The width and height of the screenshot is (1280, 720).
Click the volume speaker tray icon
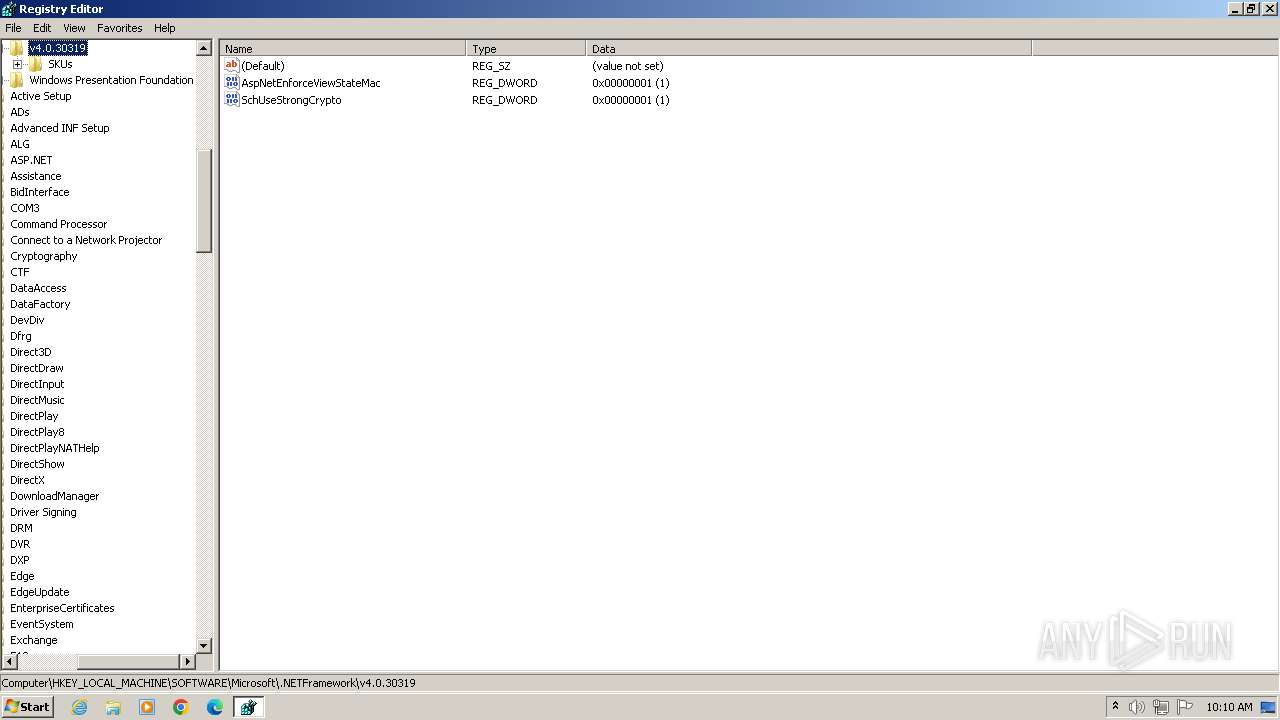click(1137, 707)
